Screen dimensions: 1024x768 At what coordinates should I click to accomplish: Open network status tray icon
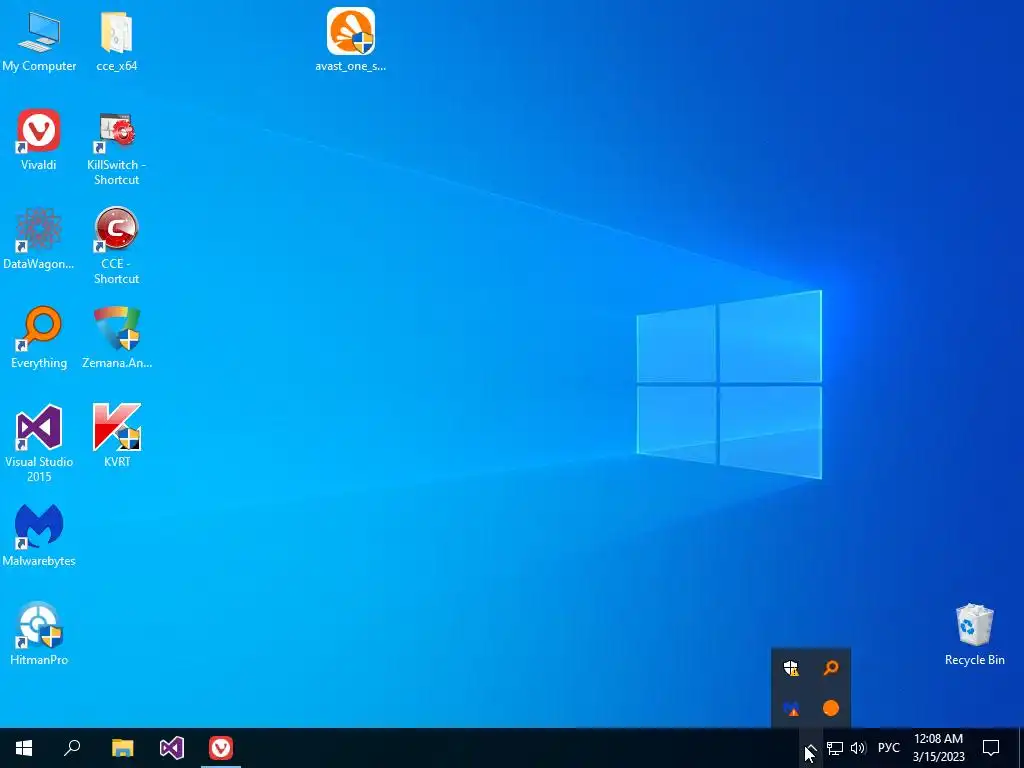pos(835,748)
